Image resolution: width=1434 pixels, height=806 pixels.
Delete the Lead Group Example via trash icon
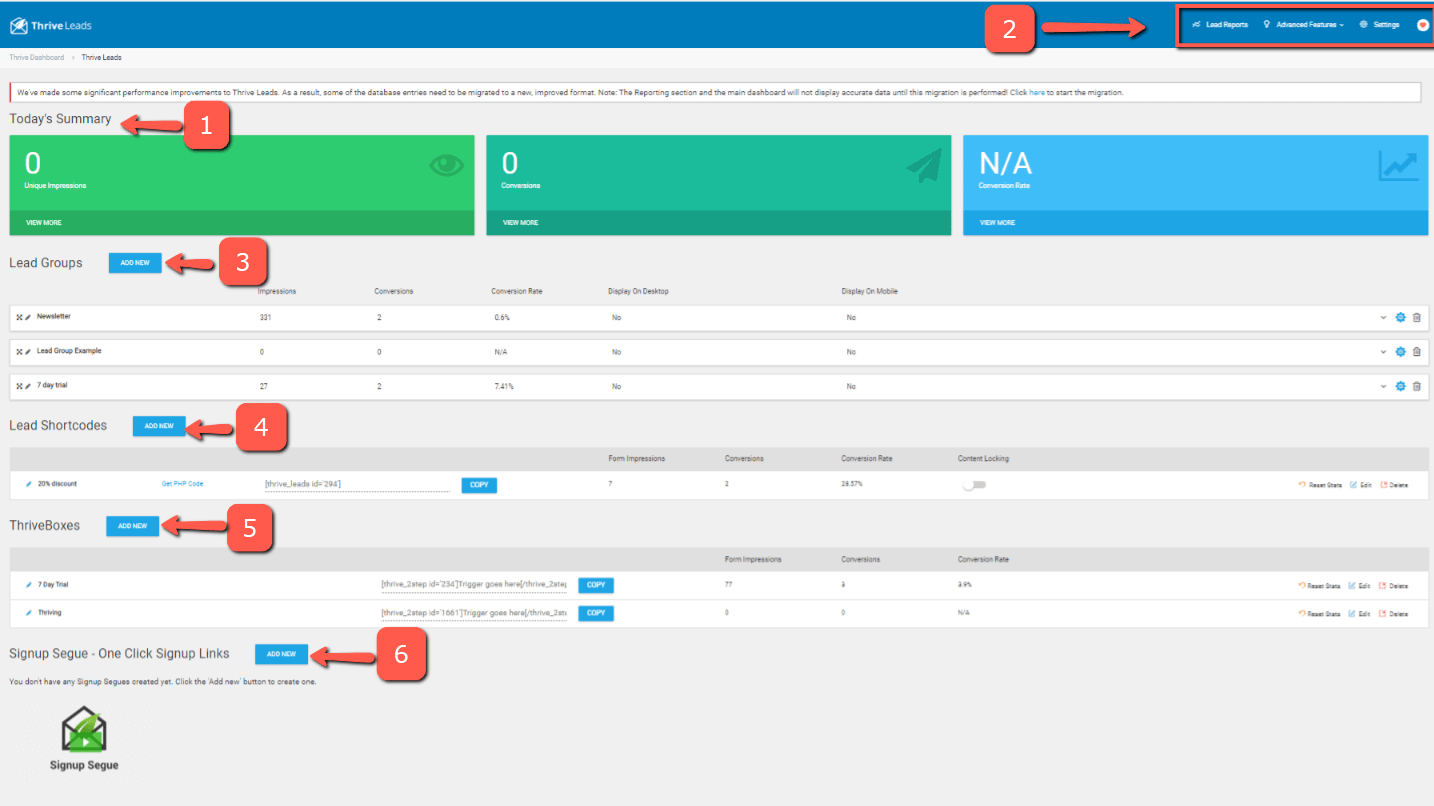click(1417, 351)
